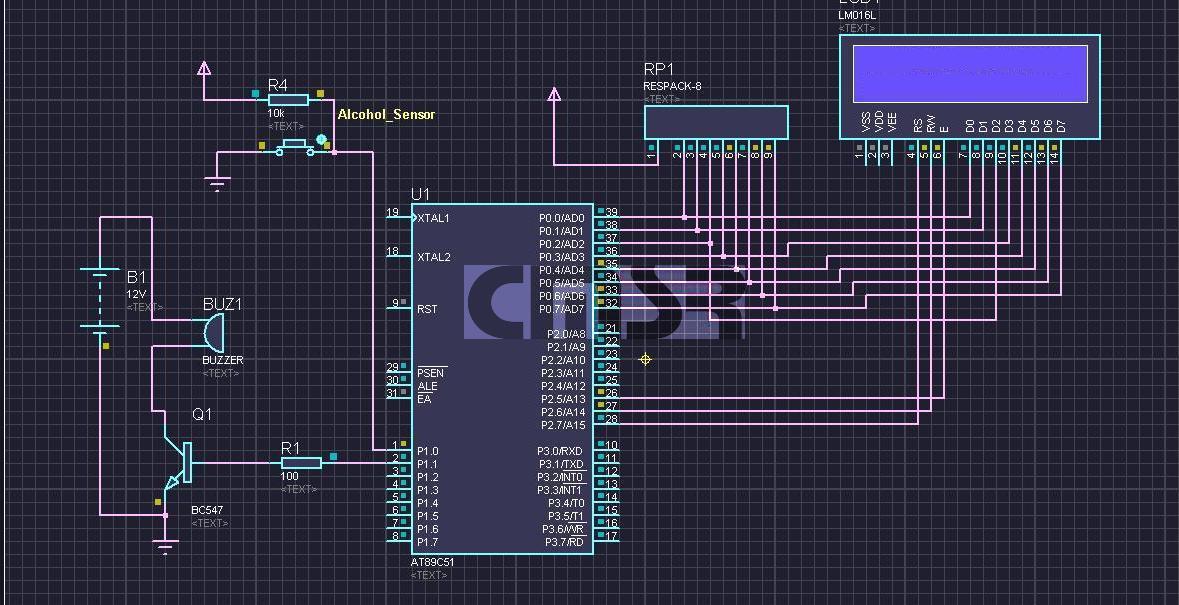Viewport: 1179px width, 605px height.
Task: Select the BUZ1 buzzer component symbol
Action: (214, 333)
